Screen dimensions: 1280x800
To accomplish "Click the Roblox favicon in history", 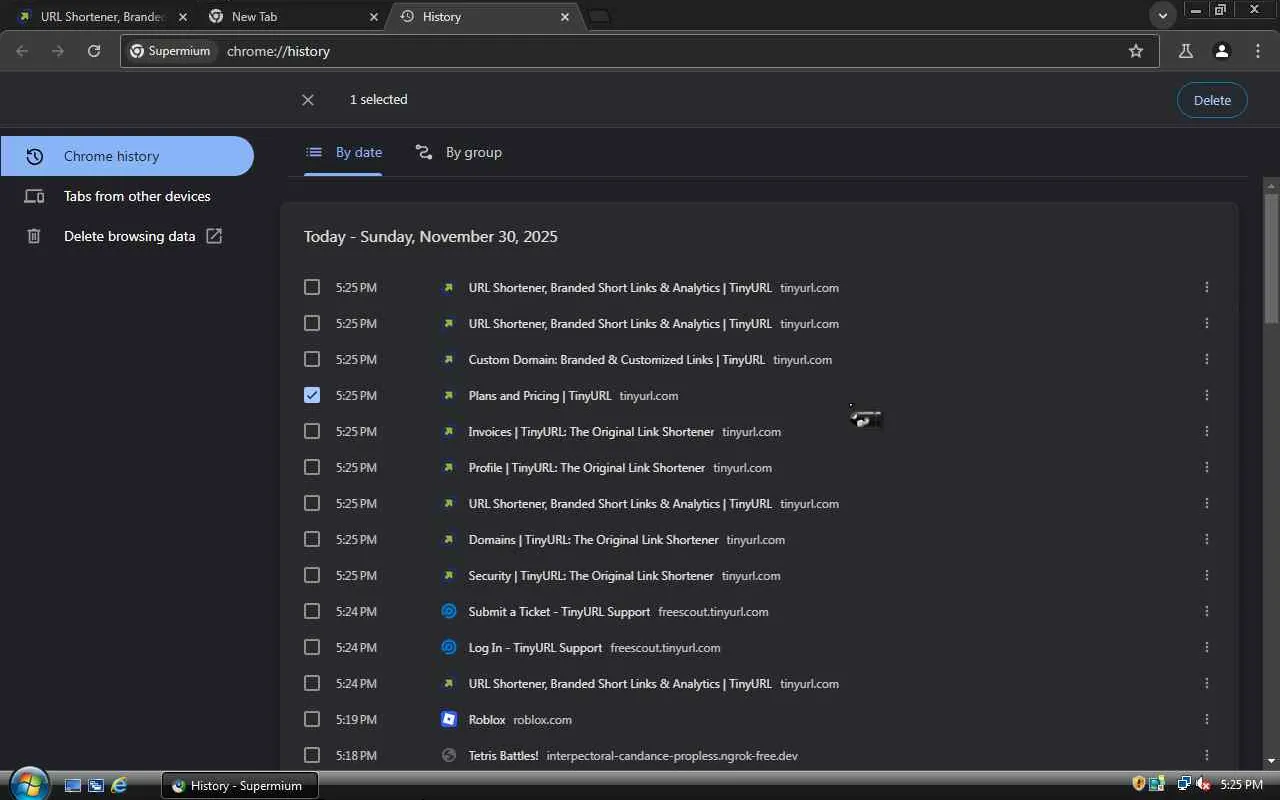I will (449, 719).
